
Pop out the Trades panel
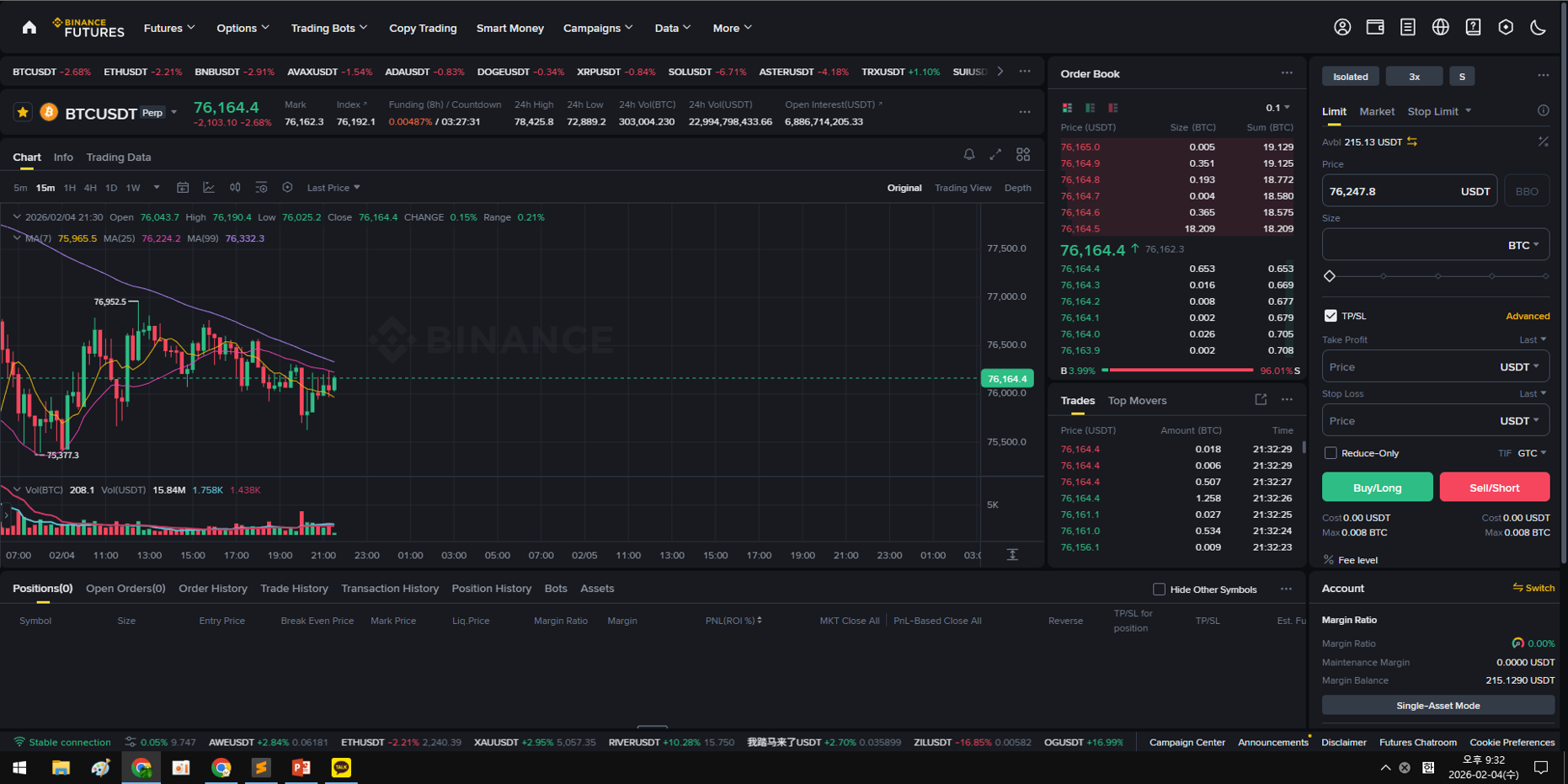(x=1261, y=399)
